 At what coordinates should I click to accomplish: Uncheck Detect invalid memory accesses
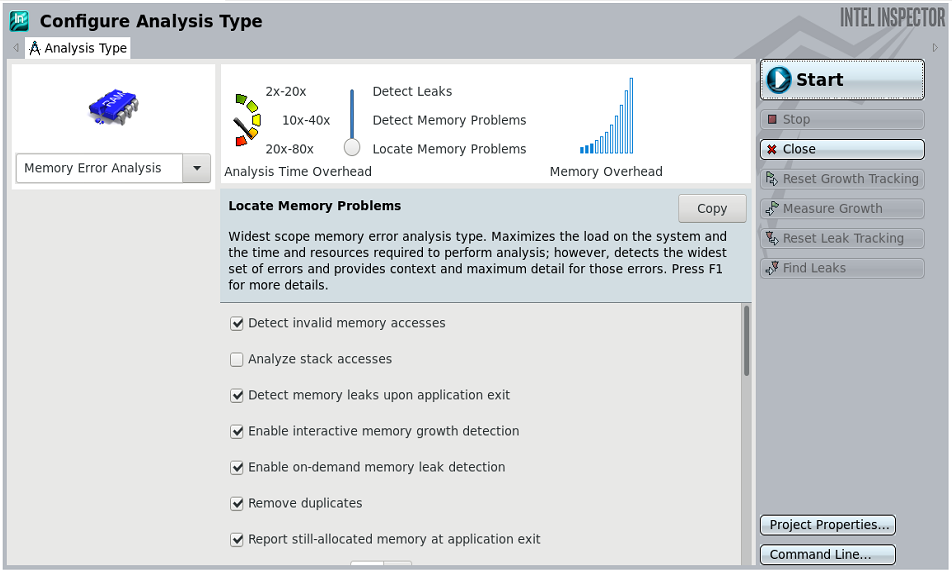point(237,324)
